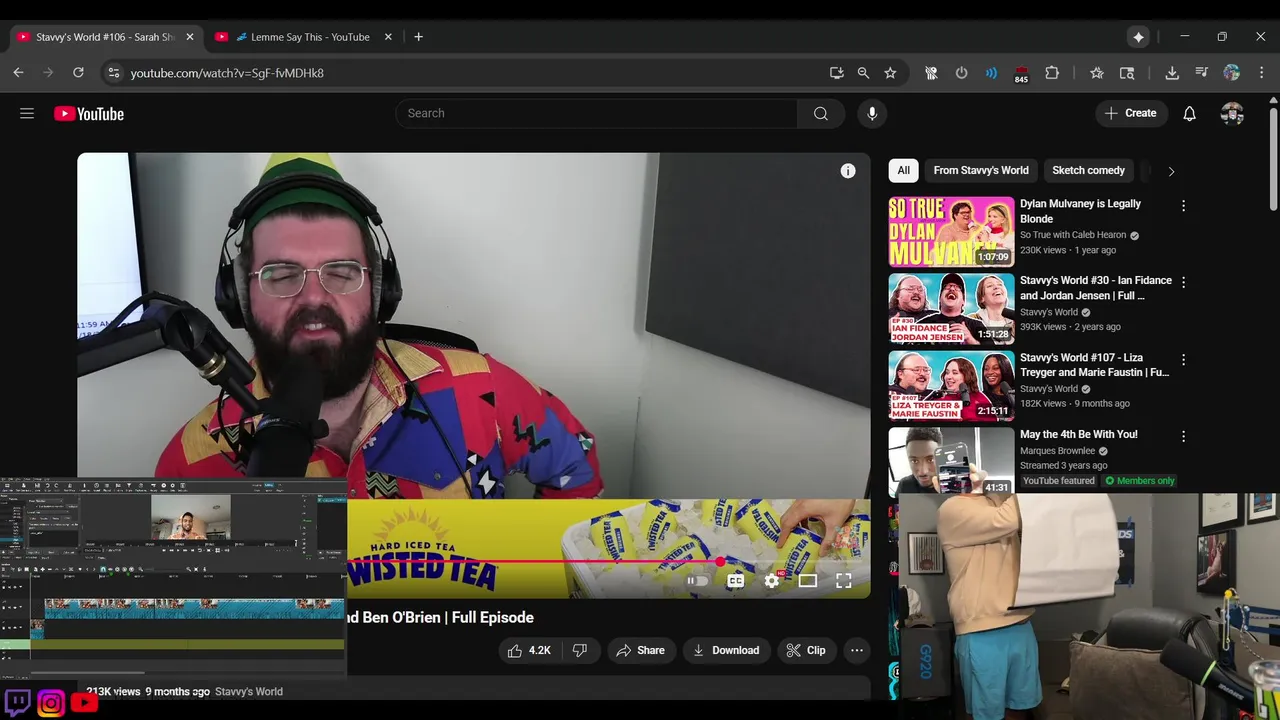The image size is (1280, 720).
Task: Open Dylan Mulvaney is Legally Blonde thumbnail
Action: pos(951,232)
